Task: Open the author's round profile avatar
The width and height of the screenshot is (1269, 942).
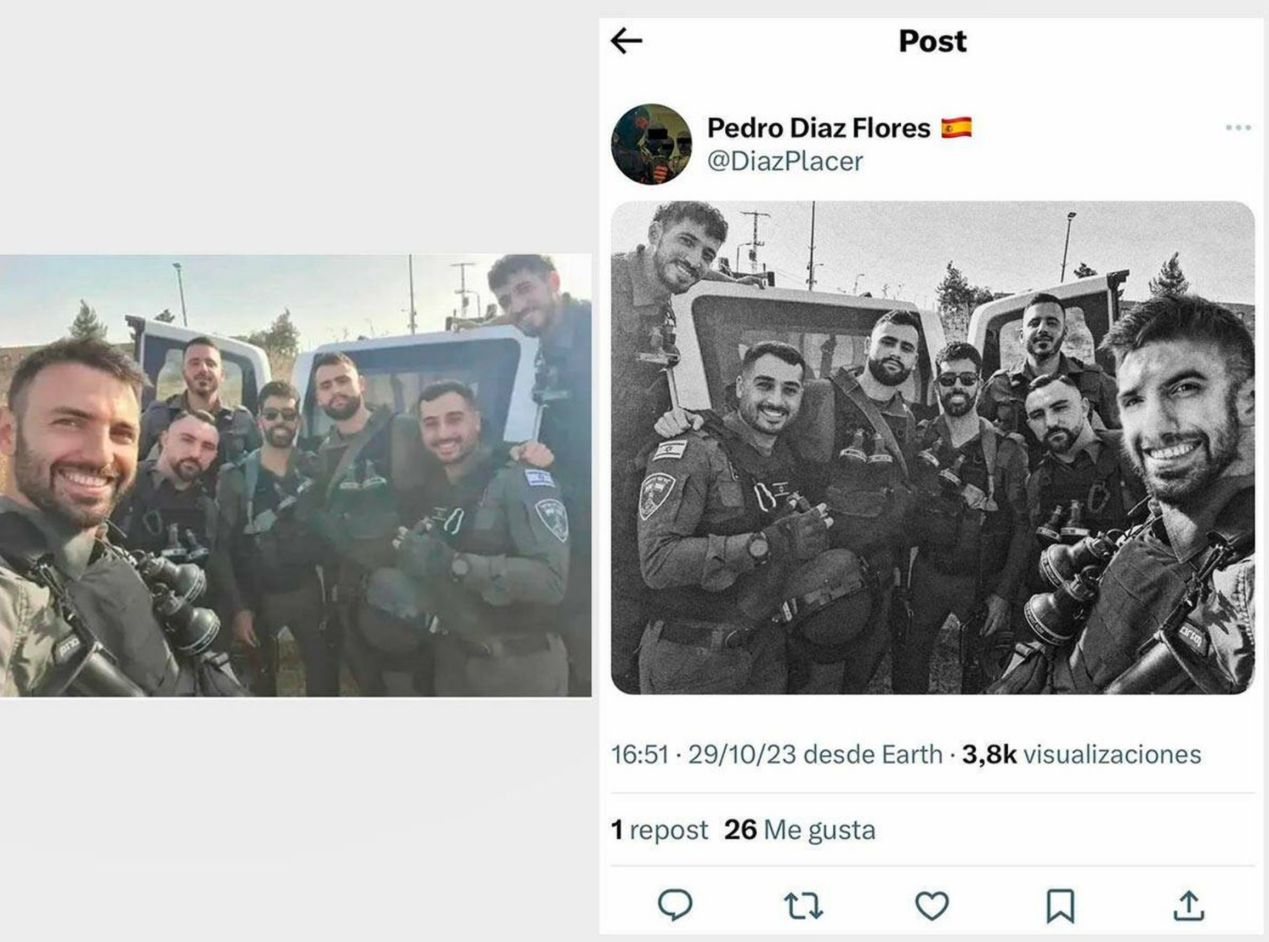Action: (x=651, y=144)
